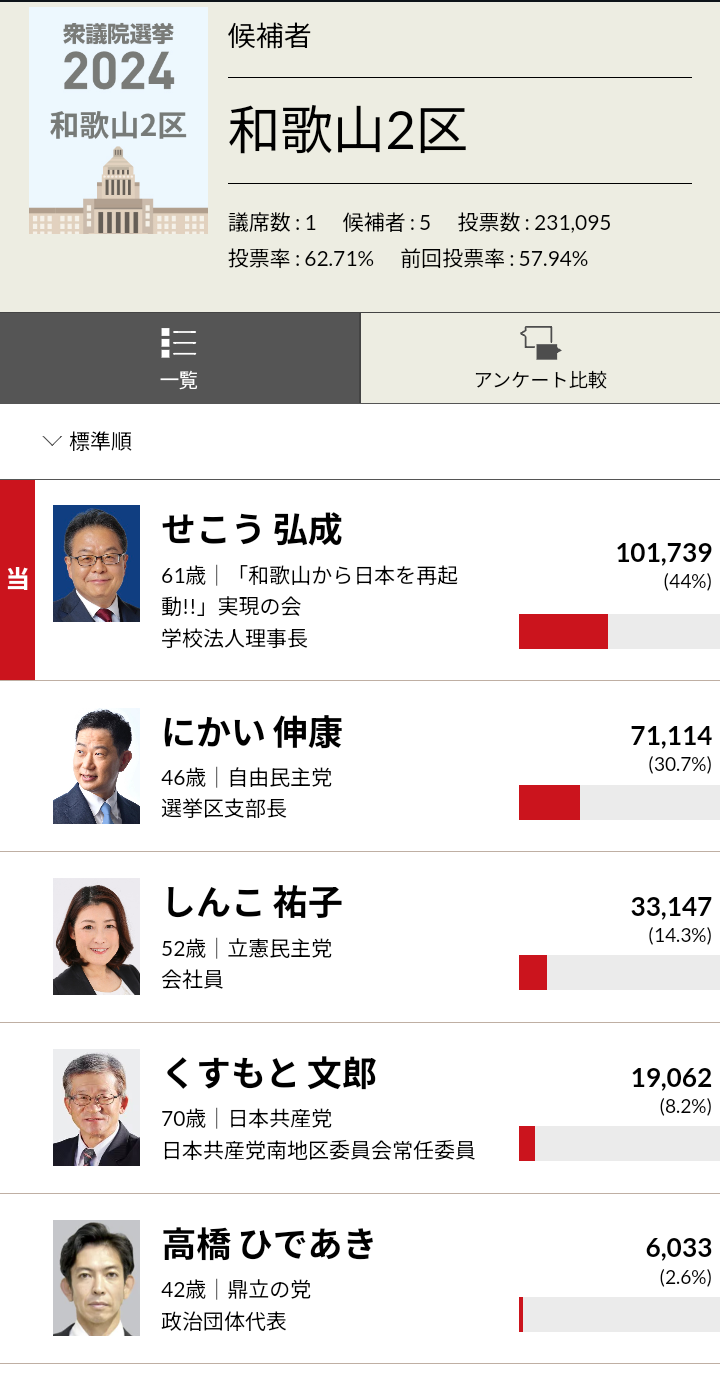Select the 高橋 ひであき candidate name

coord(269,1245)
